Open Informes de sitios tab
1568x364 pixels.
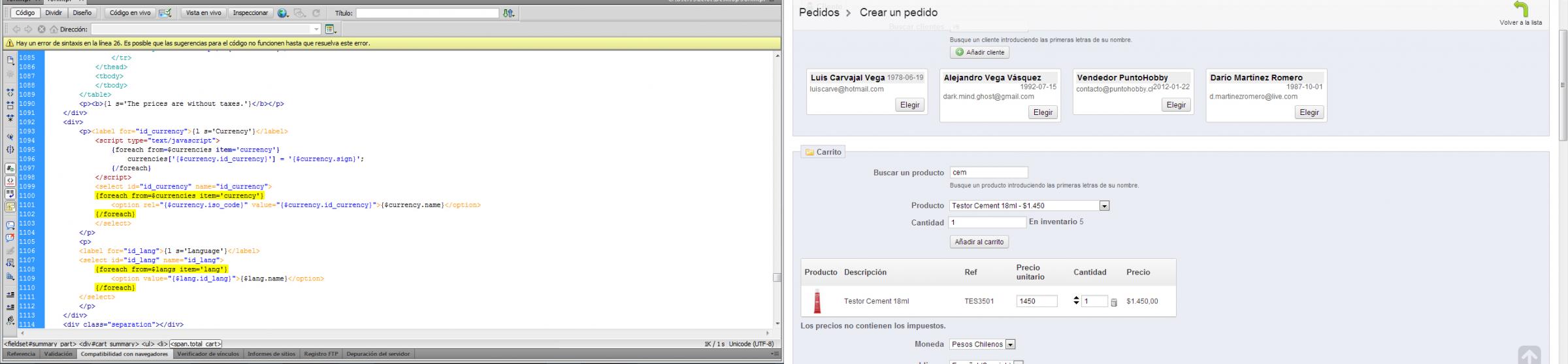coord(271,354)
